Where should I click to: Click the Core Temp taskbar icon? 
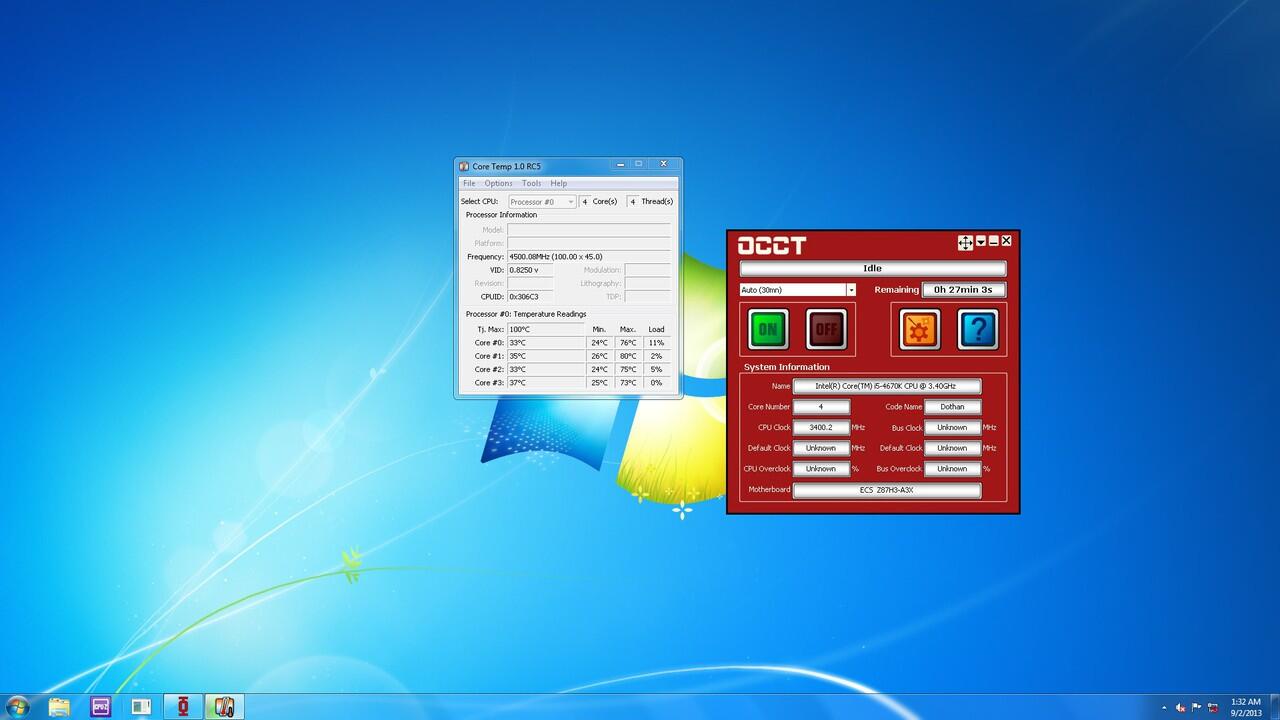(224, 707)
